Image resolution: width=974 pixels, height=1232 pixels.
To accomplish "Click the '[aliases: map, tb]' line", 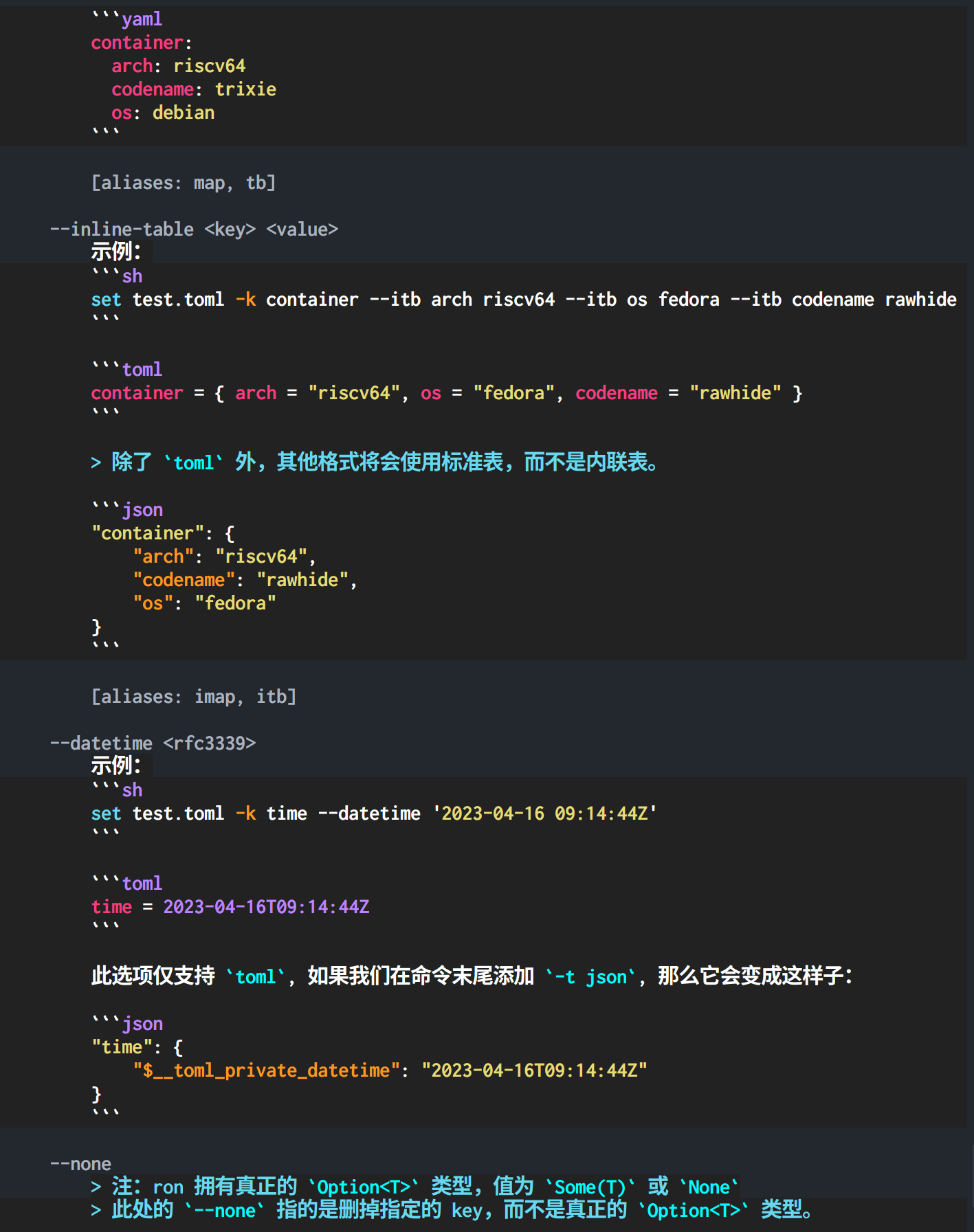I will tap(184, 182).
